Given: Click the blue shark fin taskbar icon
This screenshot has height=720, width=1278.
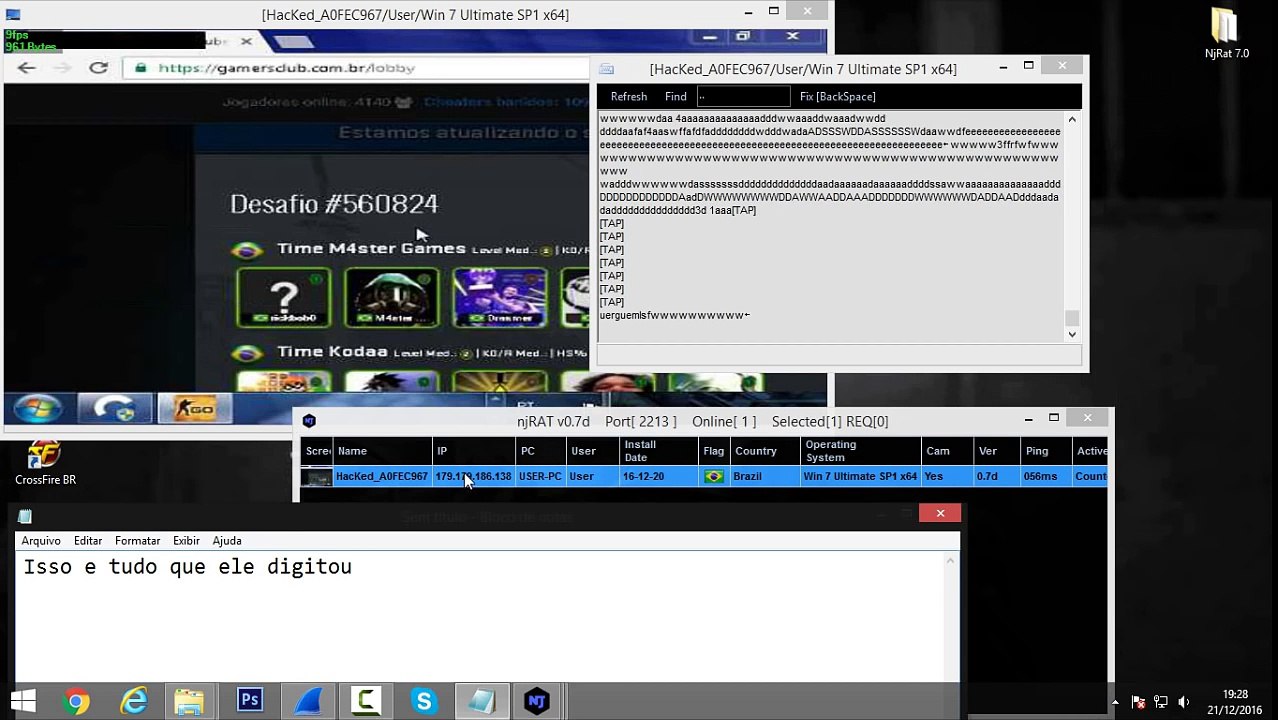Looking at the screenshot, I should [x=308, y=702].
